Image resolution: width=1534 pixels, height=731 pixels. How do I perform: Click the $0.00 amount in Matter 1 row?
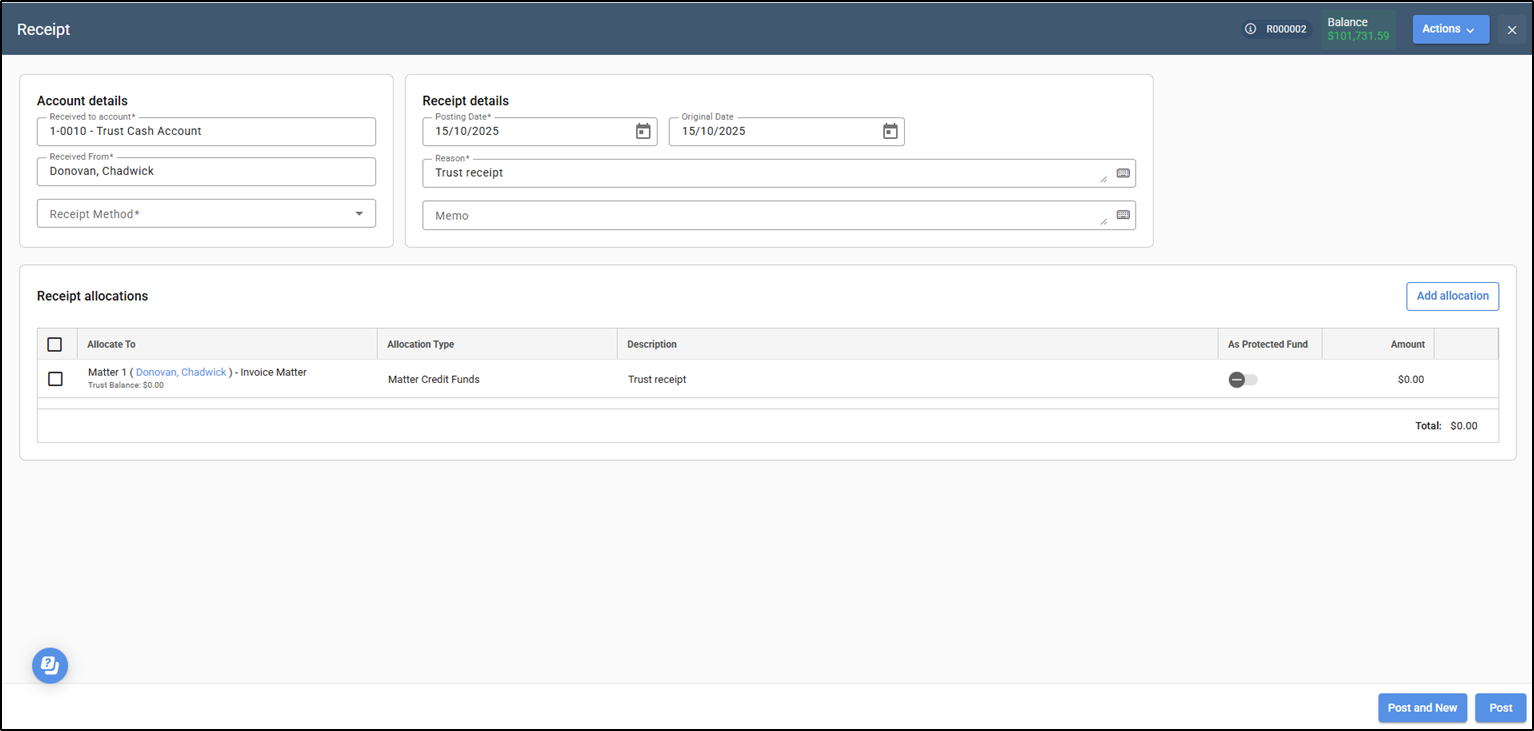pos(1411,379)
